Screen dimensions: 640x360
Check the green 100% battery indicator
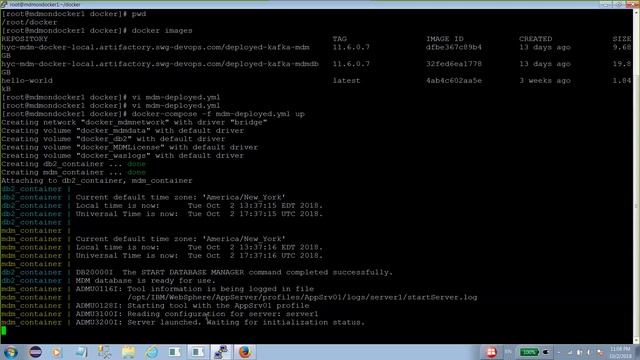529,352
